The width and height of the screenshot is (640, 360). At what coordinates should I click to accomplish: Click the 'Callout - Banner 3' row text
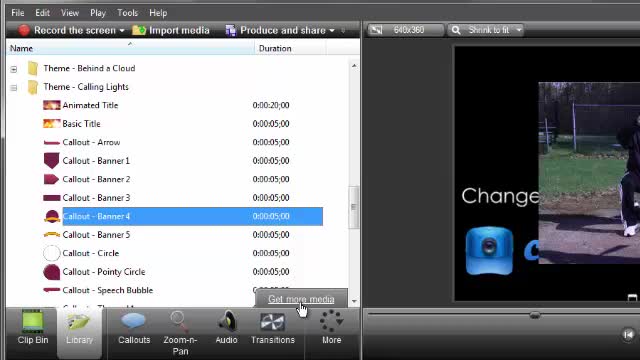(96, 198)
